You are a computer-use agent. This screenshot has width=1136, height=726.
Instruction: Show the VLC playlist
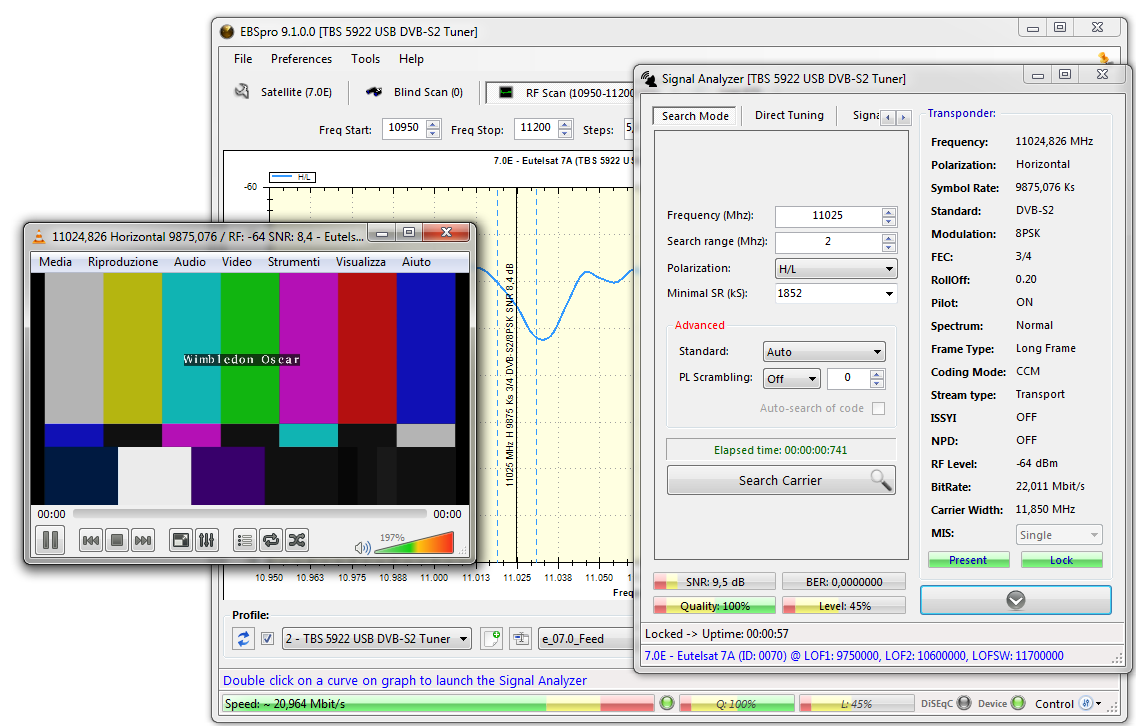pyautogui.click(x=245, y=541)
